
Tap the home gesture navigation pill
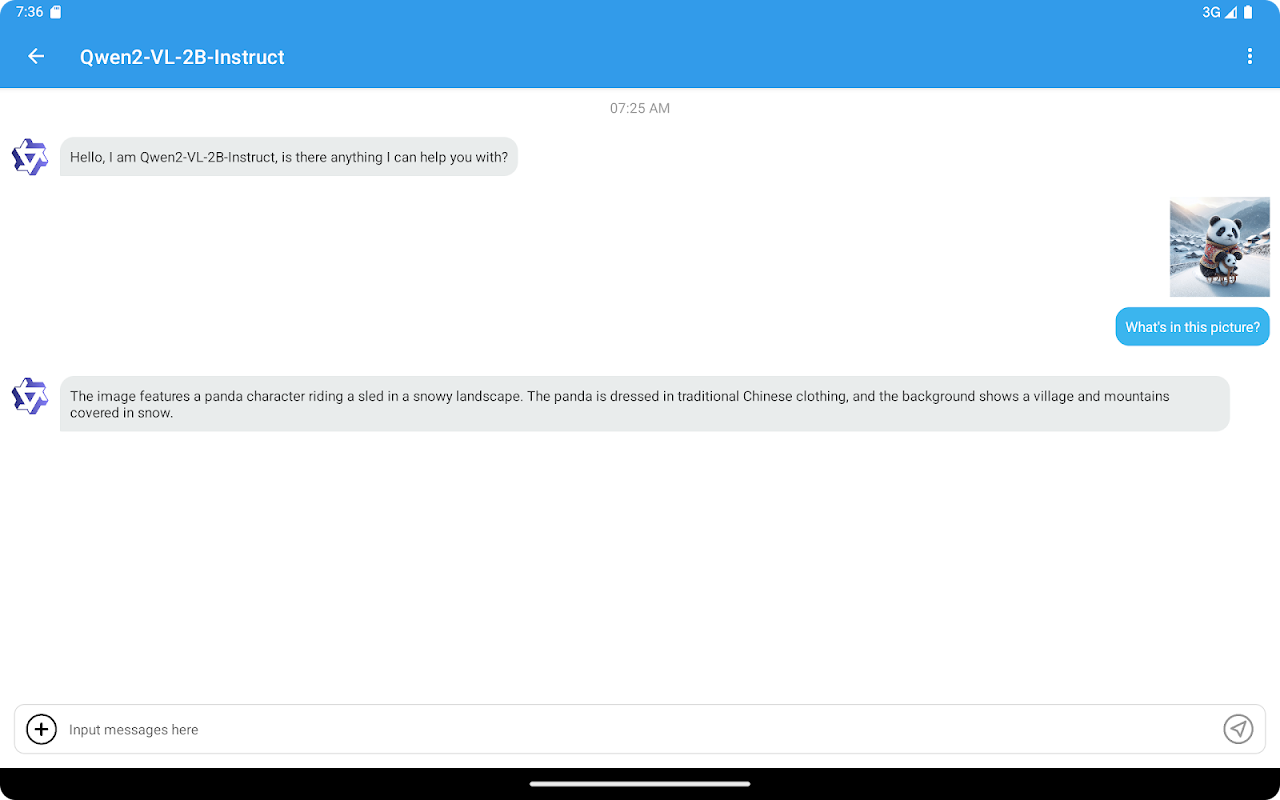(x=640, y=784)
